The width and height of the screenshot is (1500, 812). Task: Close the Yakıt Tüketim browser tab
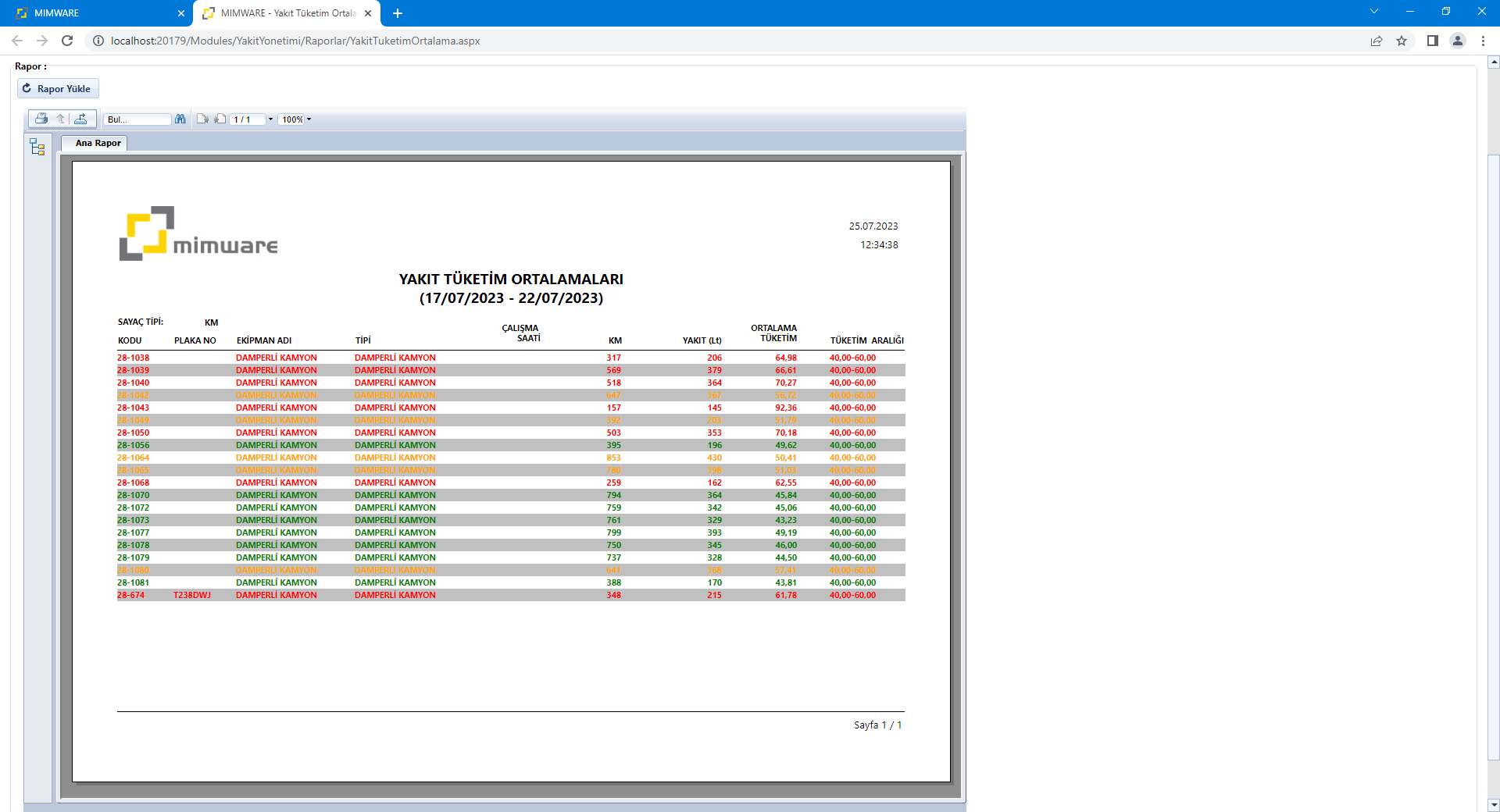[x=368, y=13]
